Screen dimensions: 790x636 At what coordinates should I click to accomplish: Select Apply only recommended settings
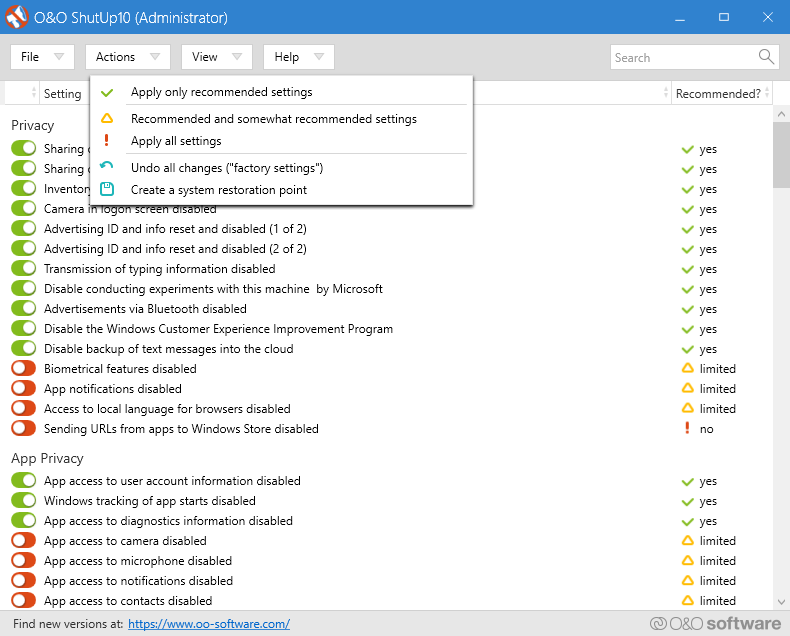[221, 92]
